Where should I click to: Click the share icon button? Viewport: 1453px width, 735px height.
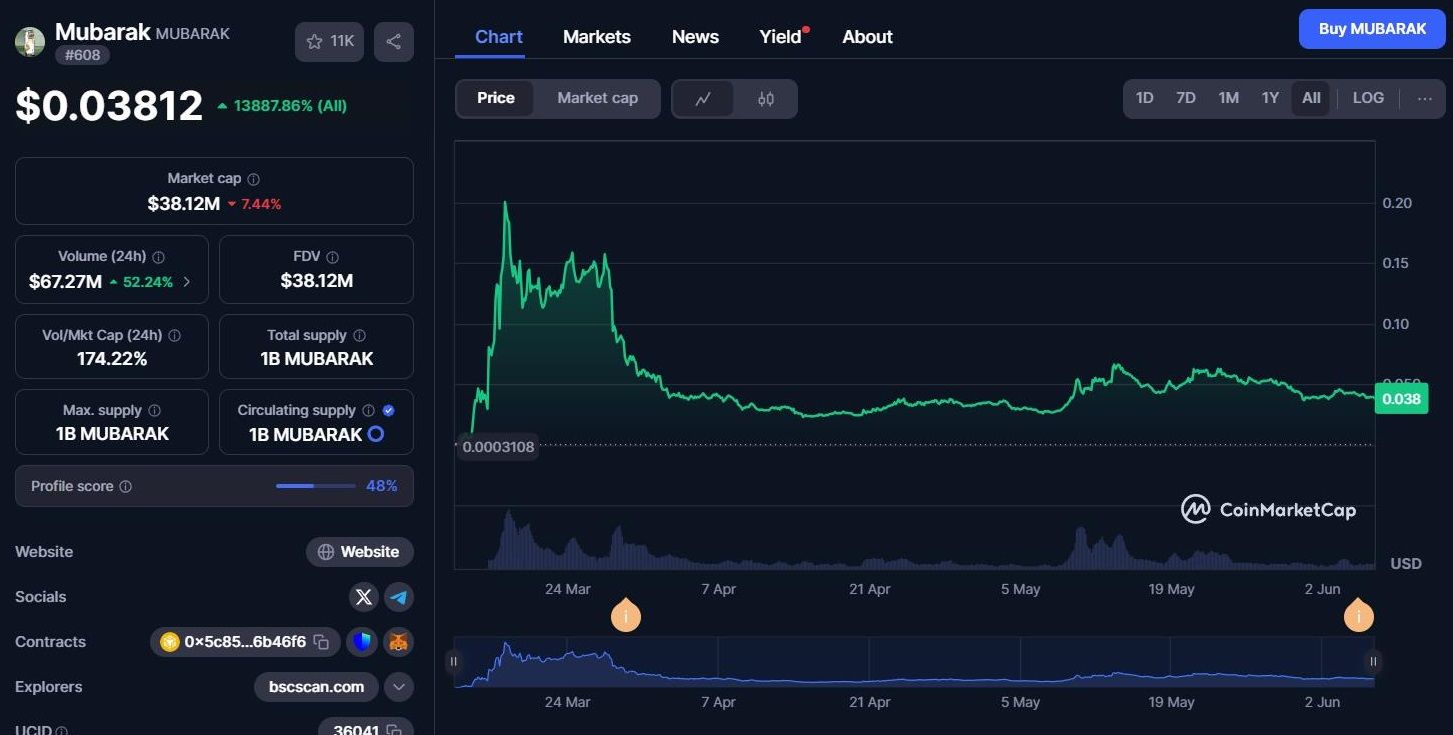click(x=394, y=41)
